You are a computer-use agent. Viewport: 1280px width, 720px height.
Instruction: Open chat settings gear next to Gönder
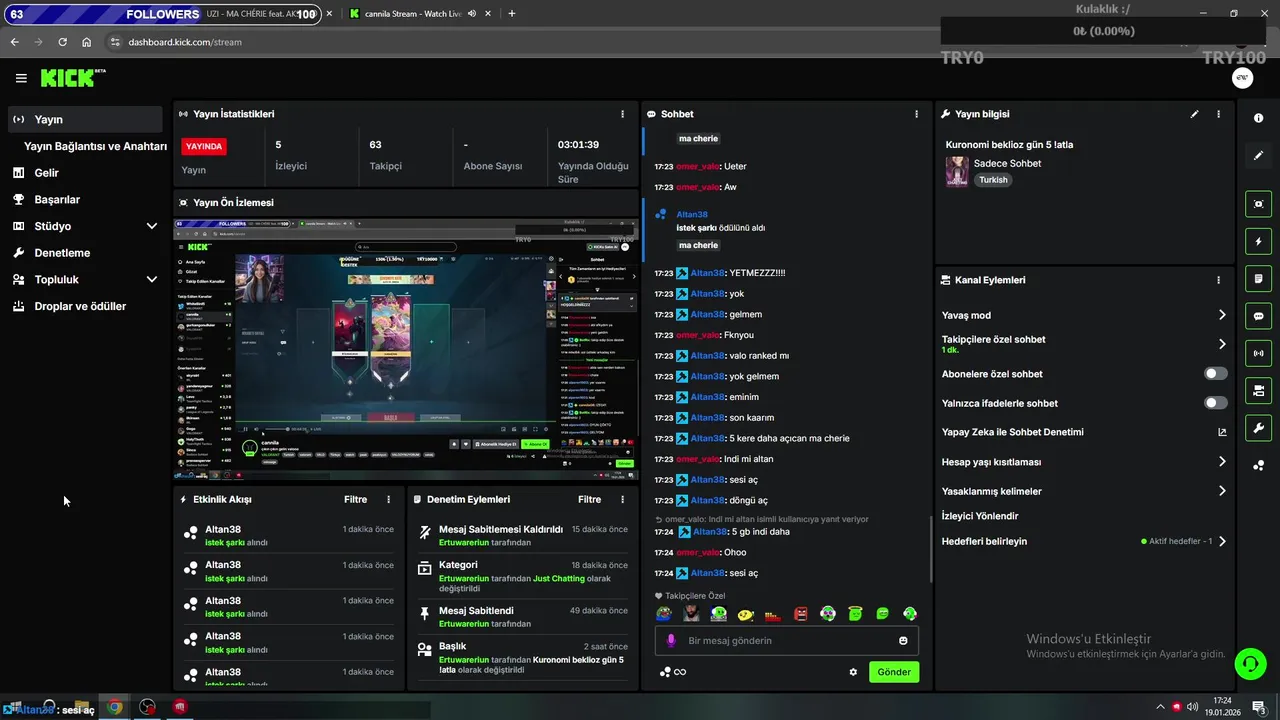853,672
